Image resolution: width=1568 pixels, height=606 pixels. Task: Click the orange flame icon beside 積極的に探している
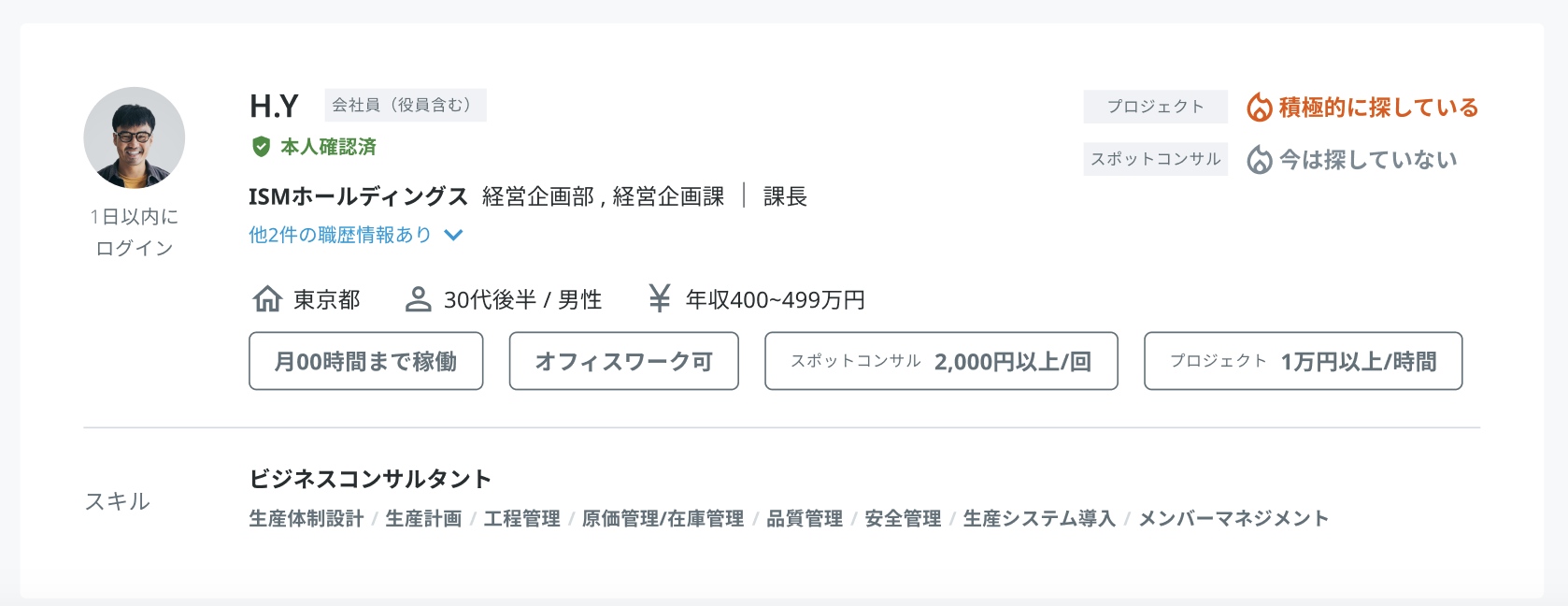click(1260, 108)
